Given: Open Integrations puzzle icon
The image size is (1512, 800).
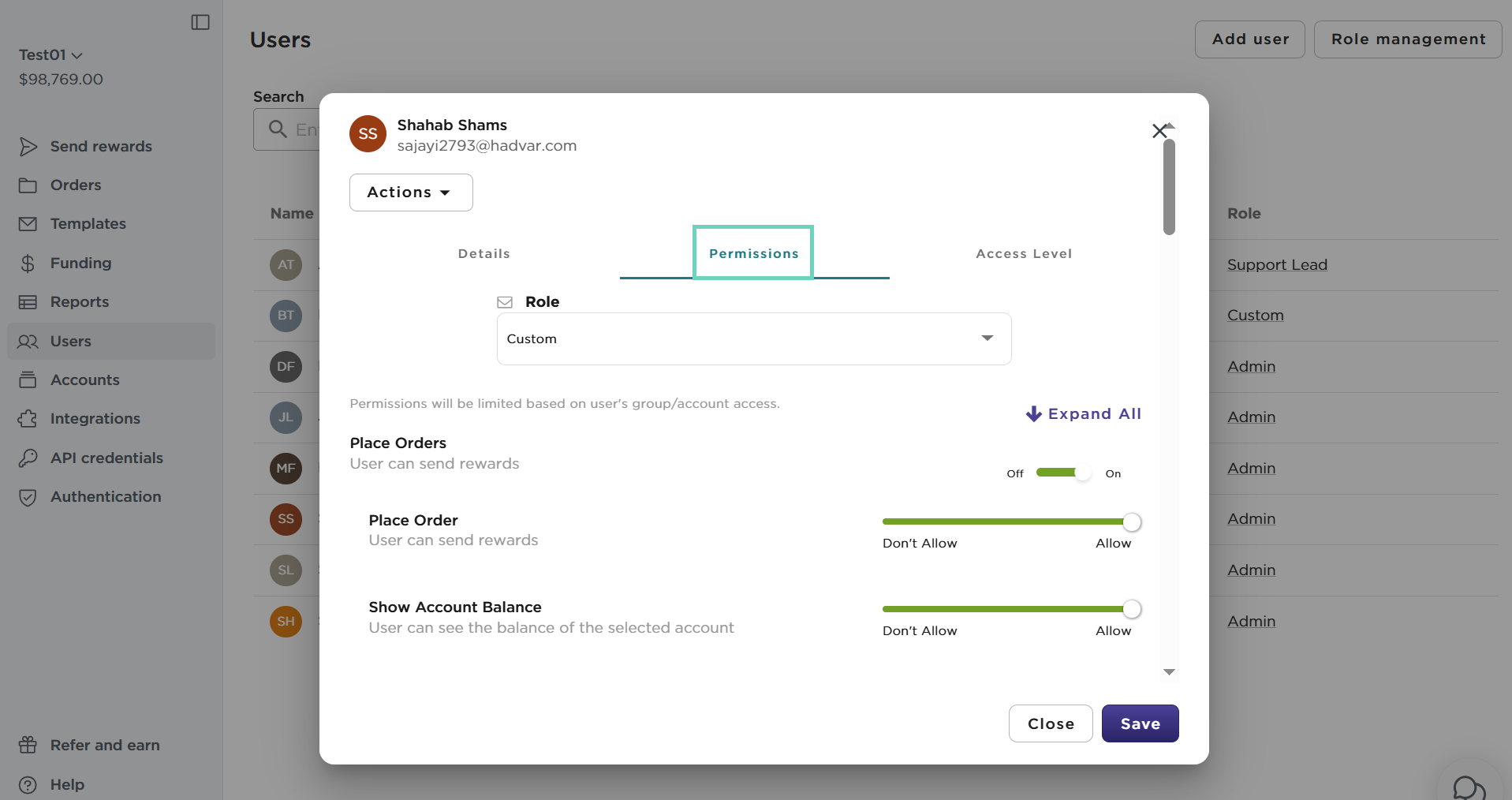Looking at the screenshot, I should pyautogui.click(x=28, y=418).
